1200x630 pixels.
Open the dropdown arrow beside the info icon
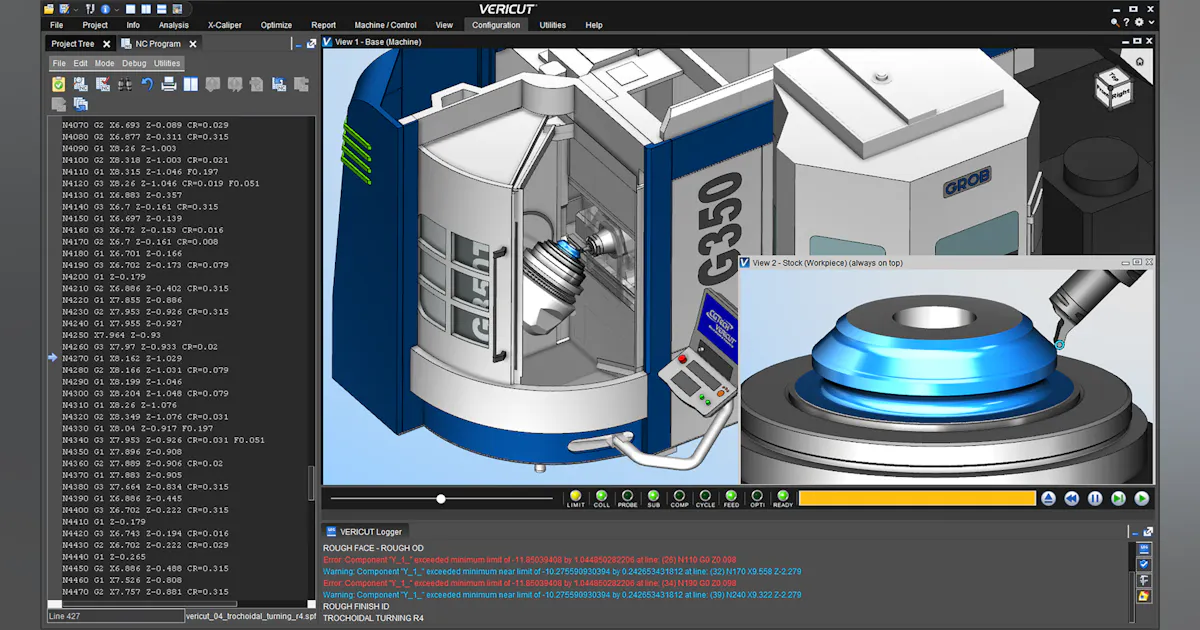[117, 10]
